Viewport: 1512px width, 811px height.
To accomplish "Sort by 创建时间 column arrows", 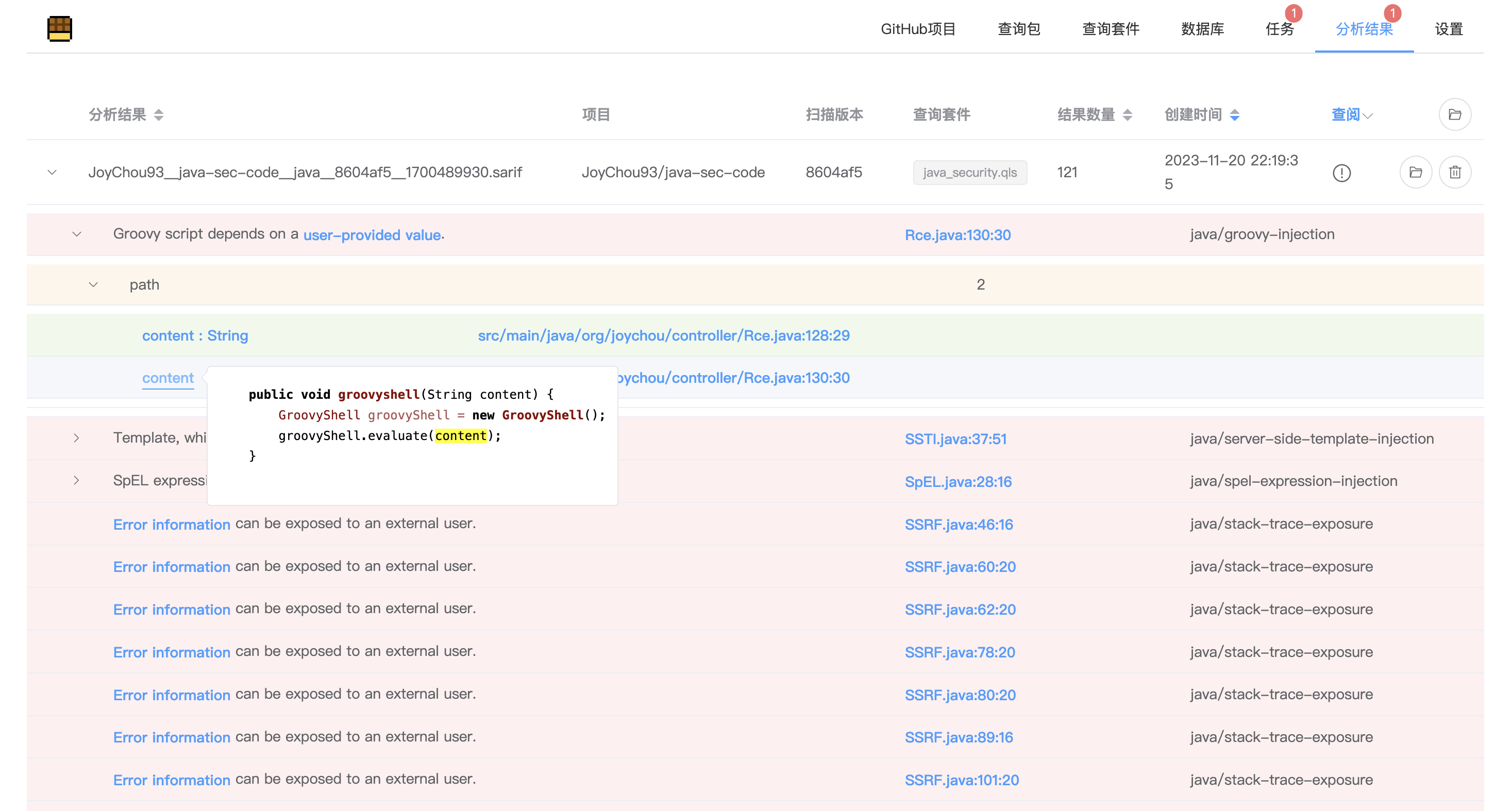I will (1234, 115).
